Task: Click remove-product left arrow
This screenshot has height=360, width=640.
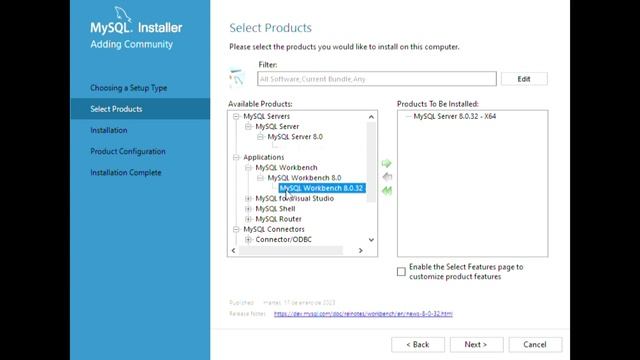Action: (x=387, y=177)
